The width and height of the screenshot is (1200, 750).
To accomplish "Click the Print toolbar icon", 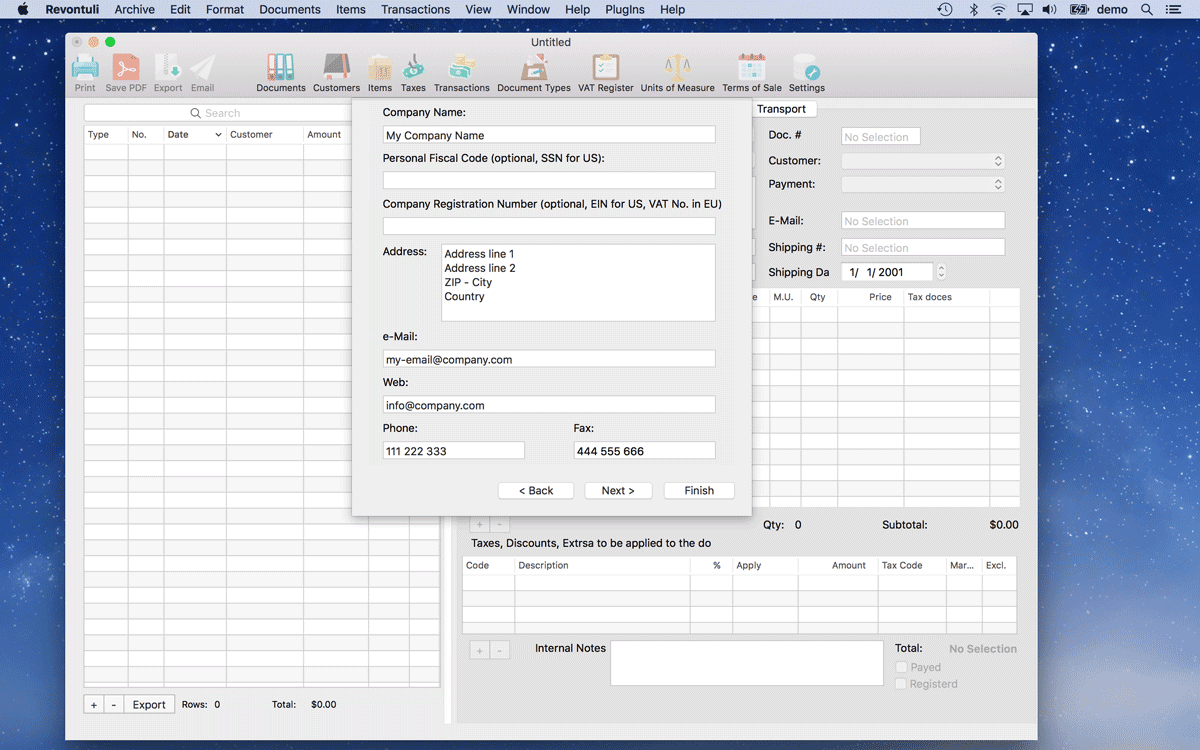I will pos(85,68).
